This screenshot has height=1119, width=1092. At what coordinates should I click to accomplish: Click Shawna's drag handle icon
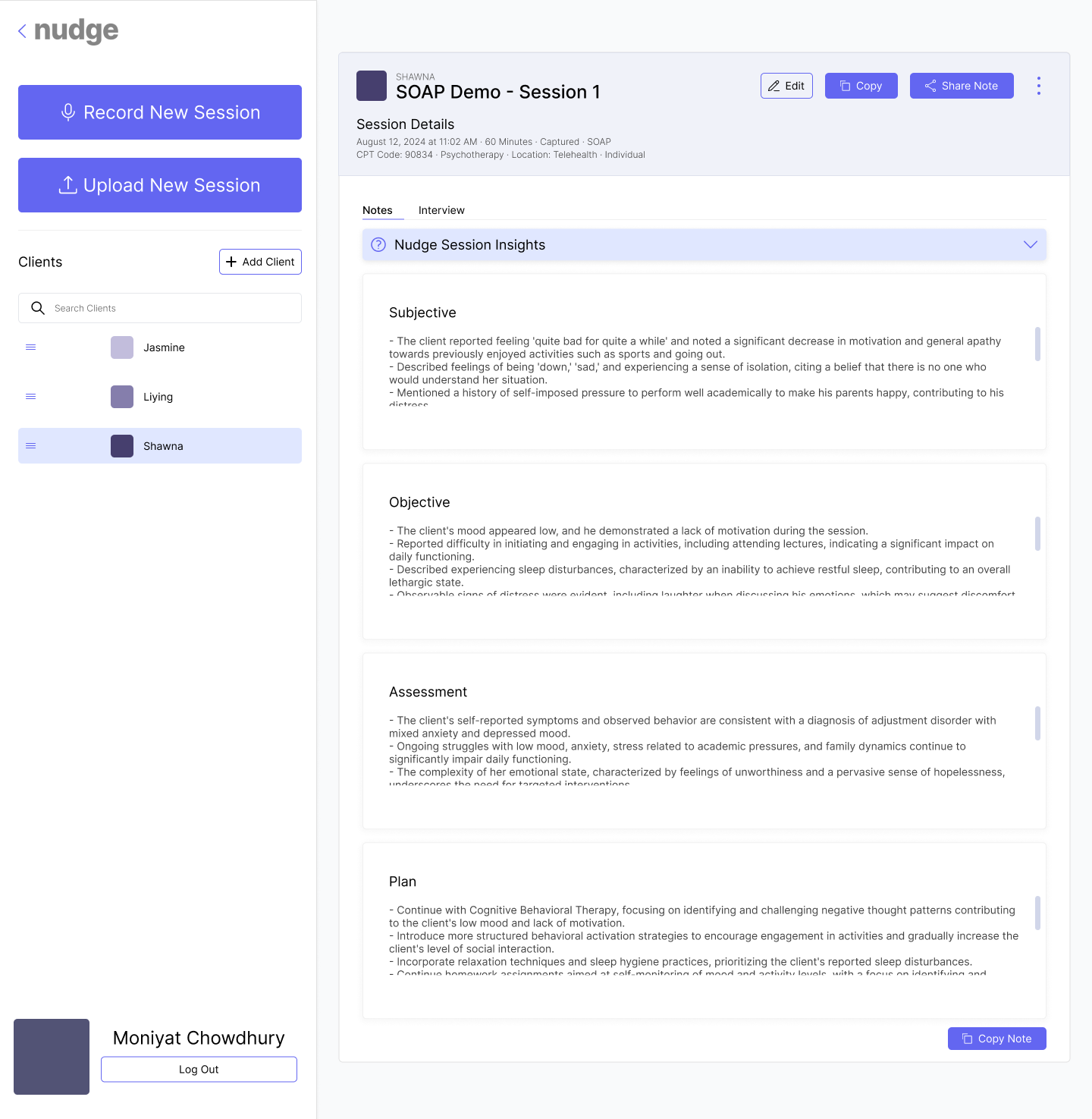coord(30,445)
